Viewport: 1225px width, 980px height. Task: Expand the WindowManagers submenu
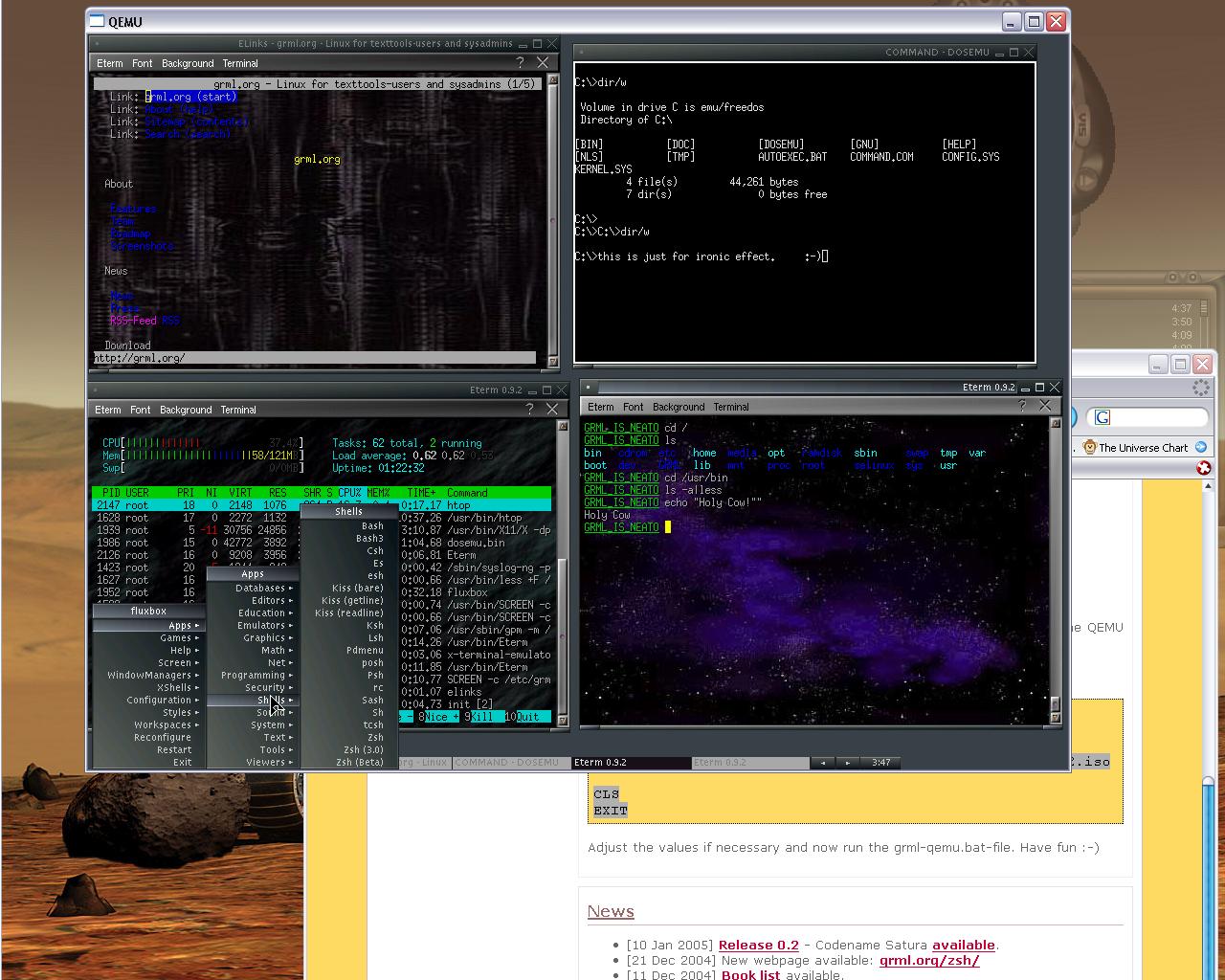point(149,675)
